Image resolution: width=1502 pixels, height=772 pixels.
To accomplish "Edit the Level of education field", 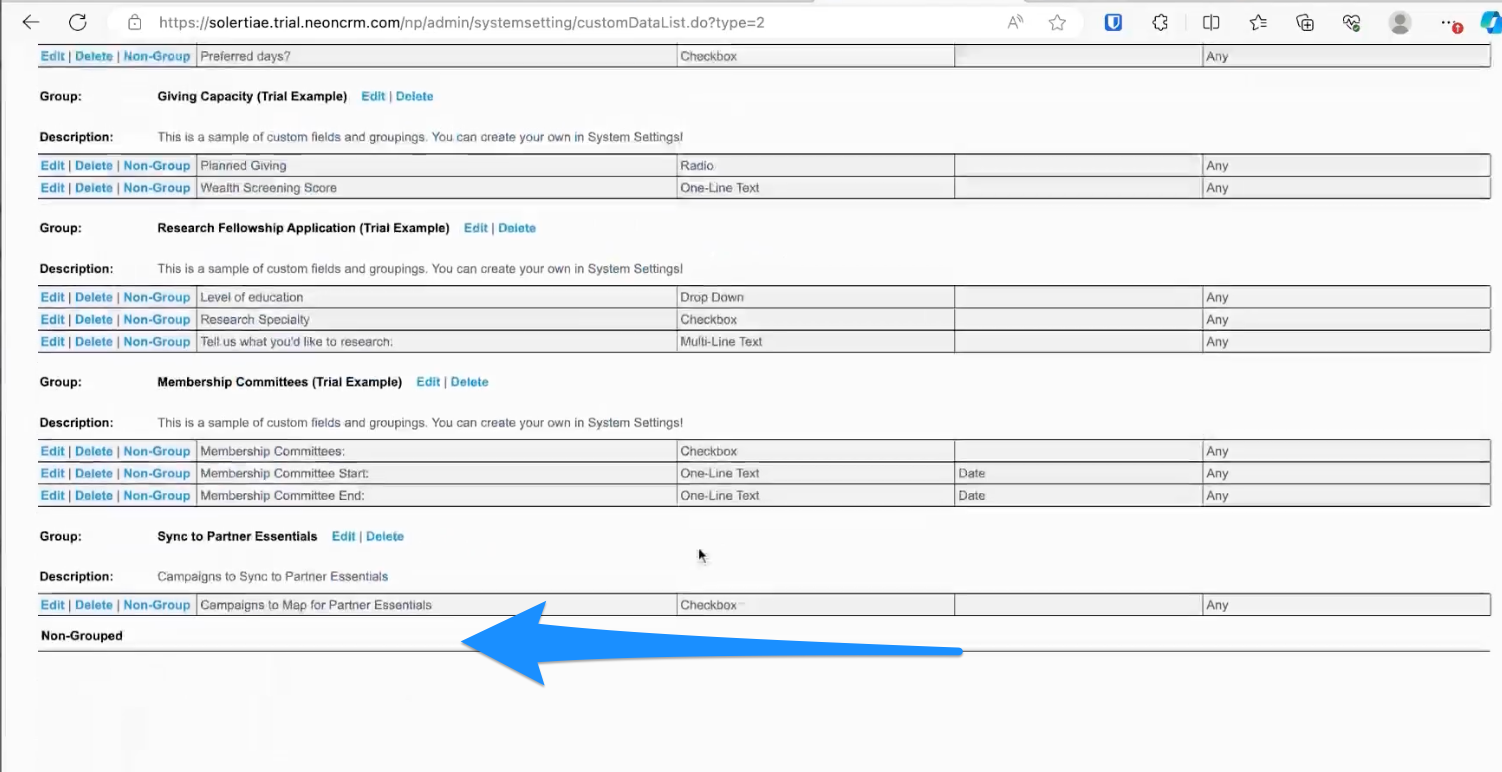I will point(52,297).
